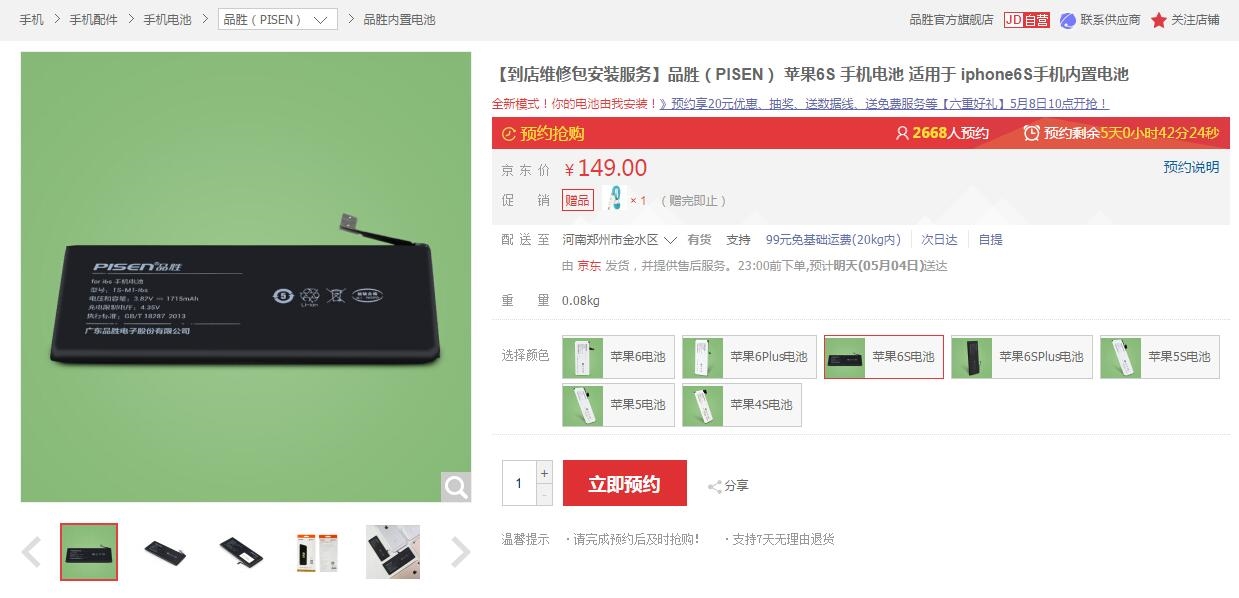
Task: Open 手机配件 breadcrumb category
Action: (93, 19)
